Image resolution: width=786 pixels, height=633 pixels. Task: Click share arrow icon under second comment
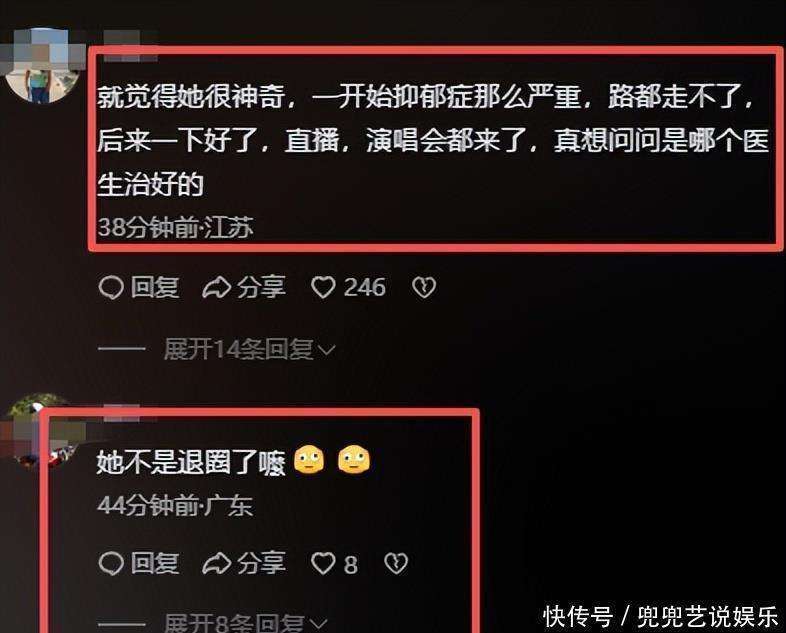(x=217, y=564)
